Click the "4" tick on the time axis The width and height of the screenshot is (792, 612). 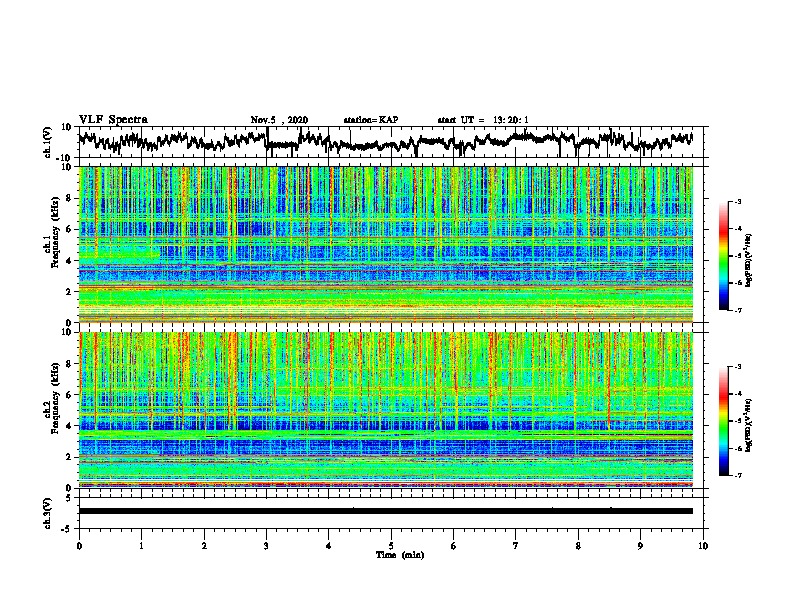pyautogui.click(x=329, y=546)
